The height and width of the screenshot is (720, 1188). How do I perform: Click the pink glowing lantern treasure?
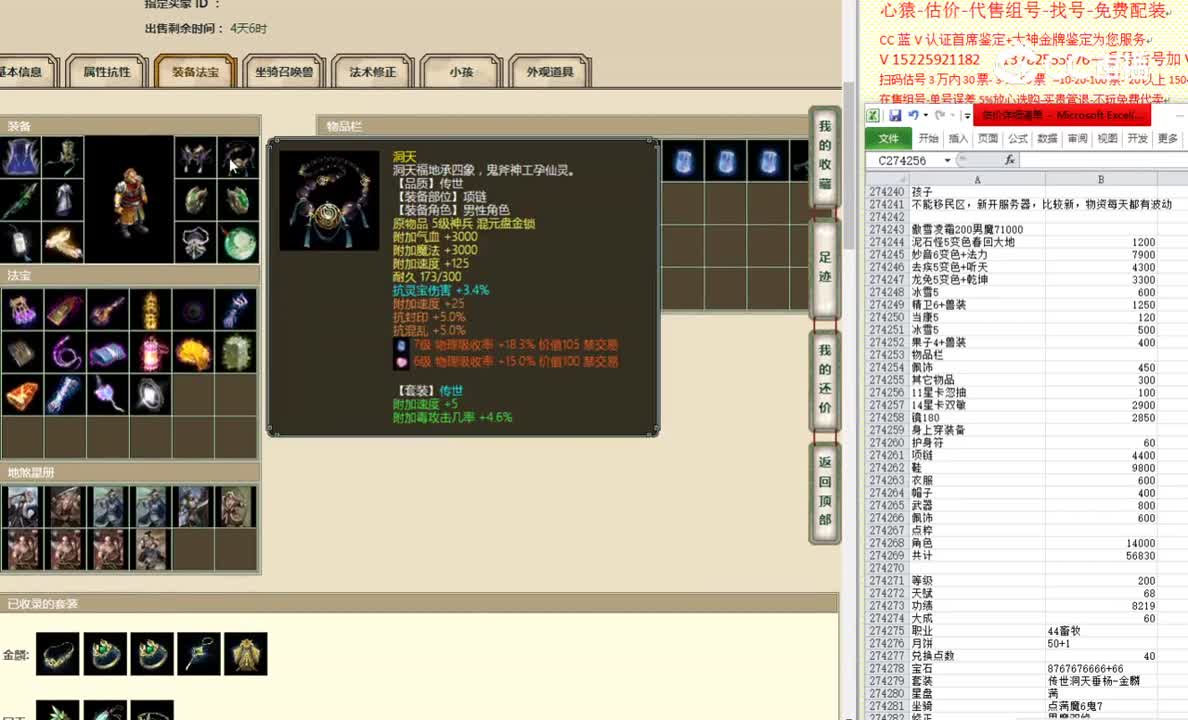tap(150, 352)
